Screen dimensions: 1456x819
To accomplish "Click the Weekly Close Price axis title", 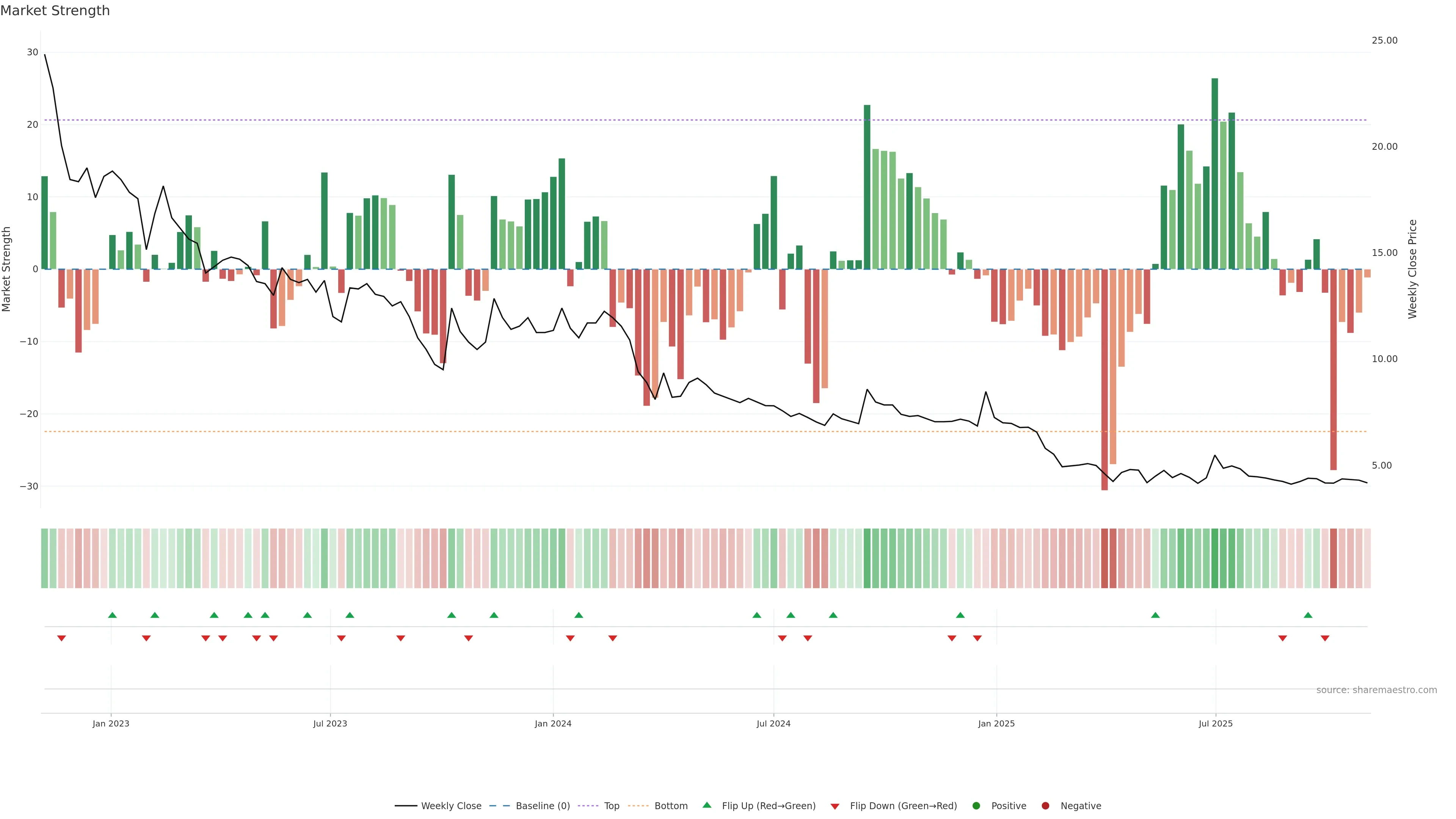I will (1412, 269).
